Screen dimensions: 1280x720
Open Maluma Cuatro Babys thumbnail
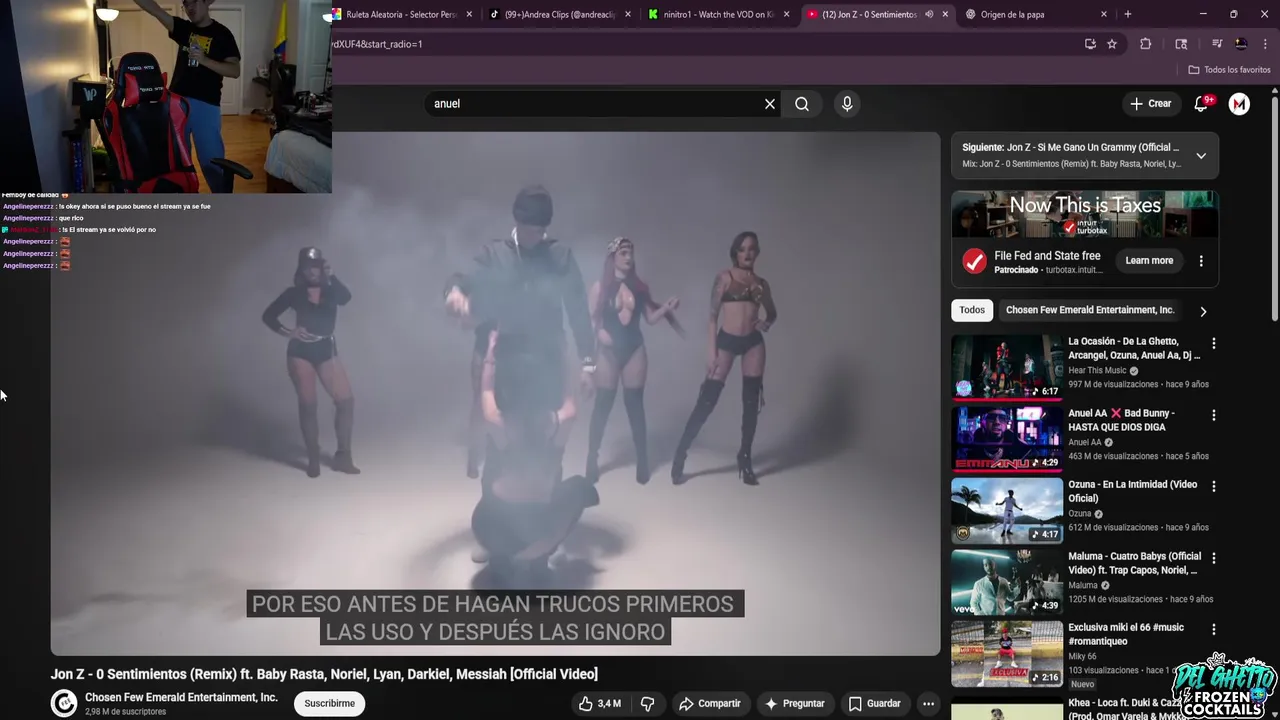click(1007, 581)
